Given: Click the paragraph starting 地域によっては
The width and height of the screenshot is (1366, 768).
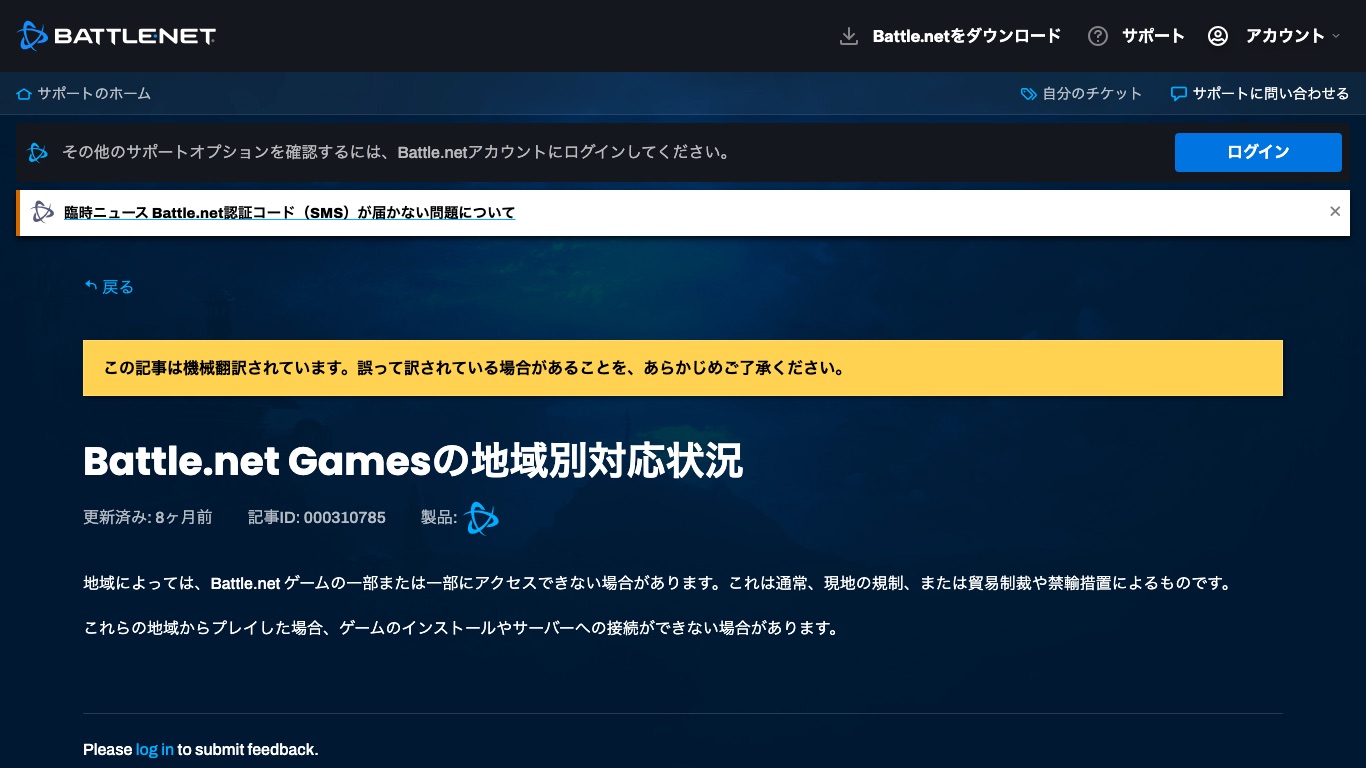Looking at the screenshot, I should [656, 582].
